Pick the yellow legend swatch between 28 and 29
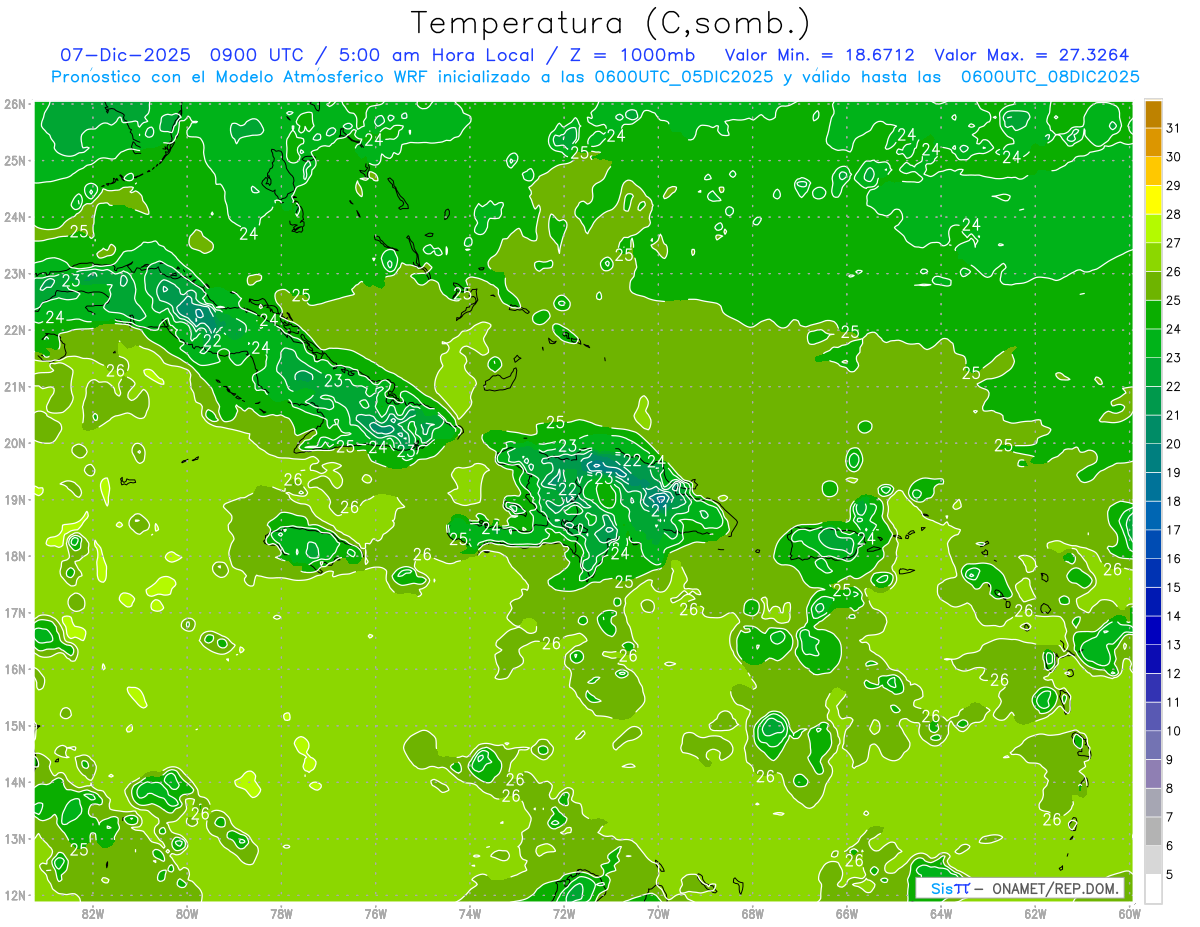Viewport: 1200px width, 927px height. pos(1153,200)
